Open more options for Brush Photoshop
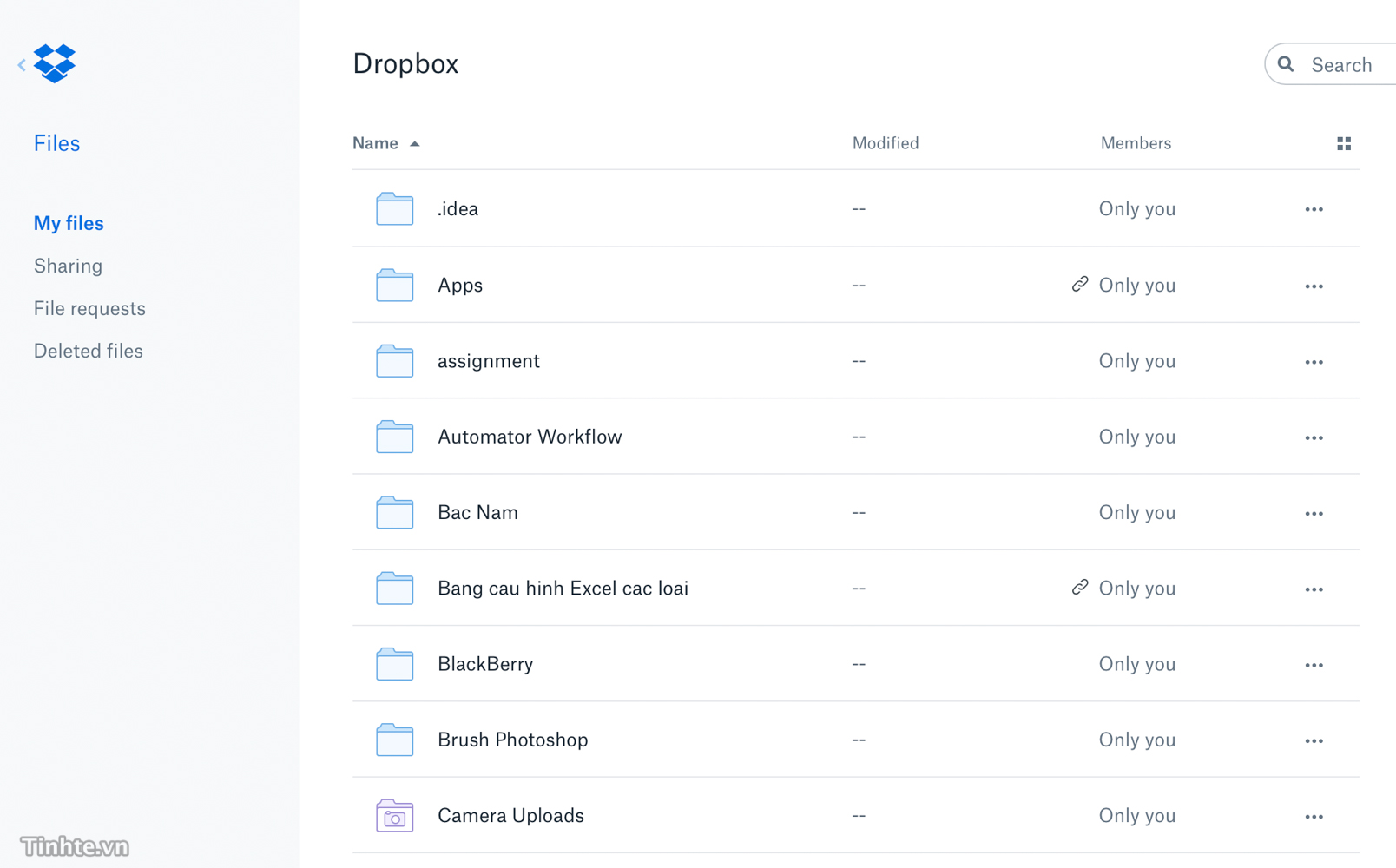Screen dimensions: 1396x868 [1314, 740]
